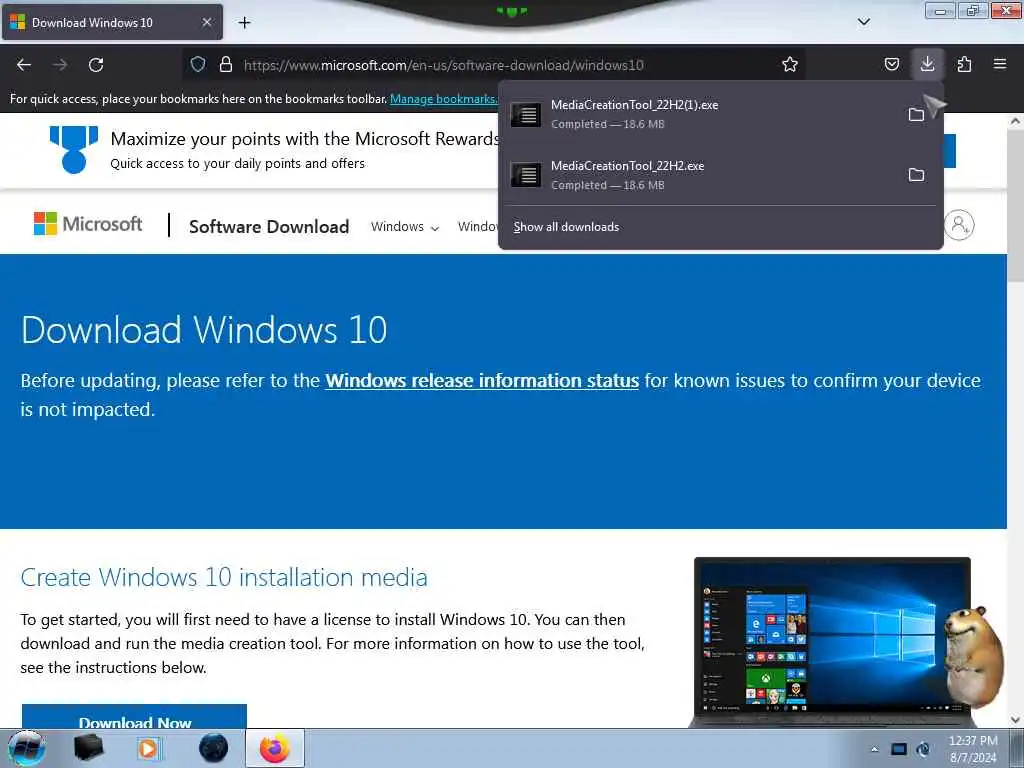This screenshot has width=1024, height=768.
Task: Open Firefox application hamburger menu
Action: [1000, 64]
